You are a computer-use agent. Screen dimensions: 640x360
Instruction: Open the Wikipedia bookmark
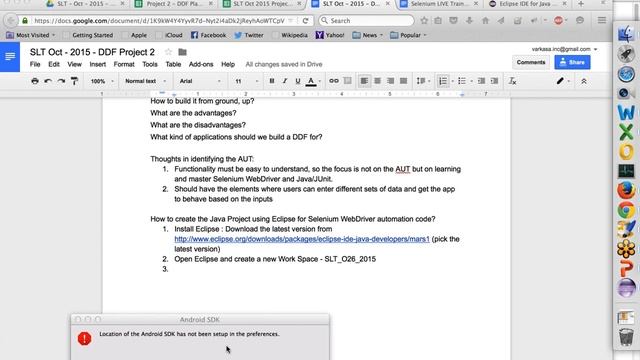291,35
